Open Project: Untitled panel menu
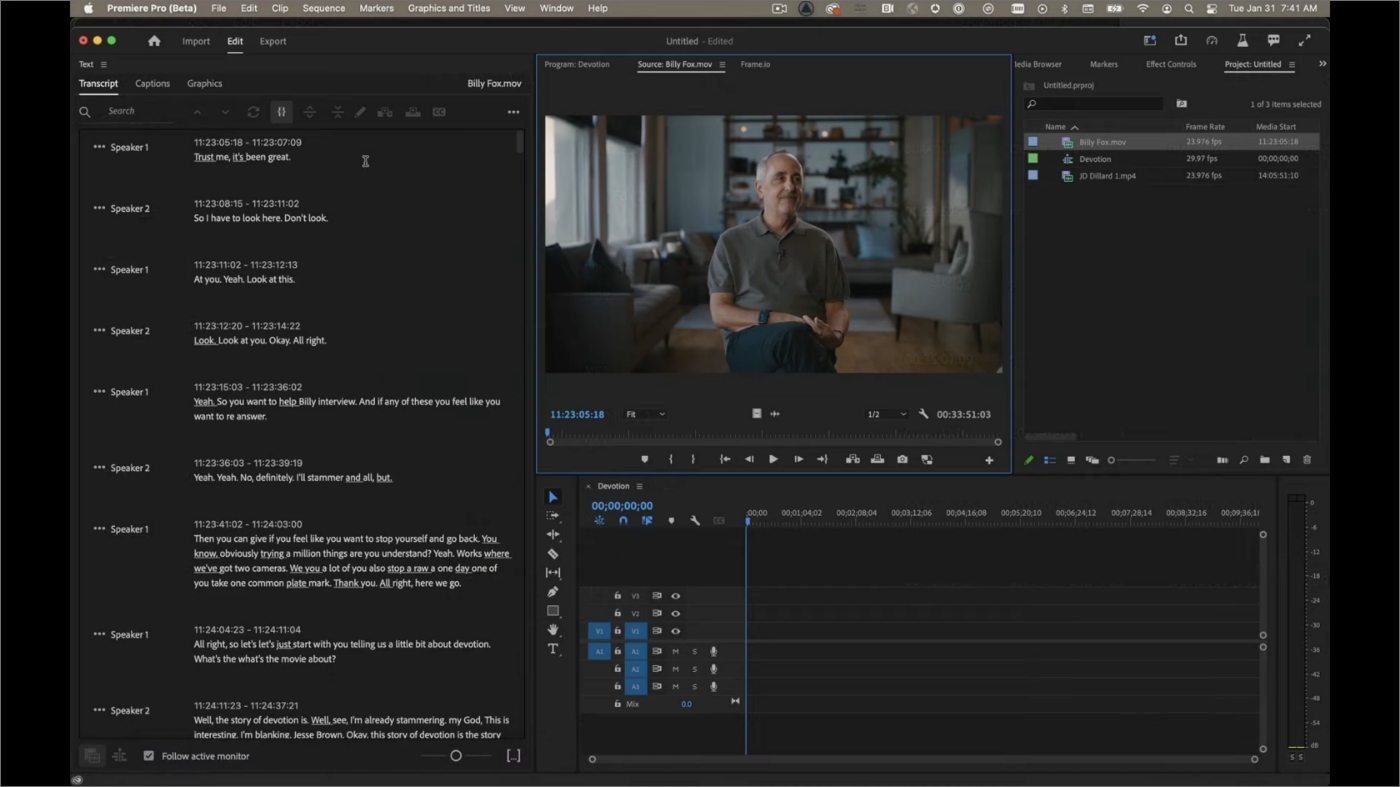The image size is (1400, 787). pos(1291,65)
